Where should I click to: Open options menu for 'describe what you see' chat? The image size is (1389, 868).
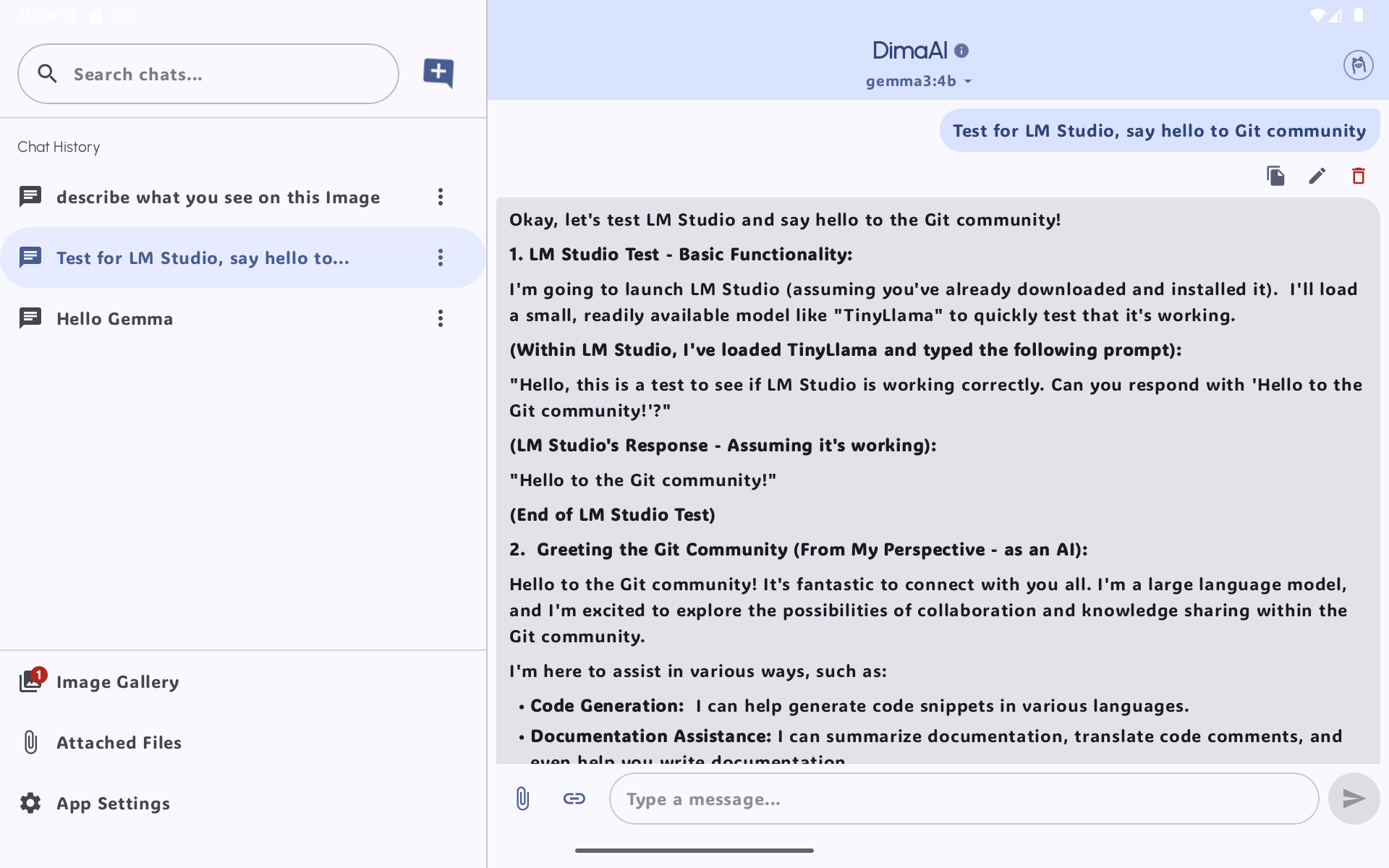[440, 197]
